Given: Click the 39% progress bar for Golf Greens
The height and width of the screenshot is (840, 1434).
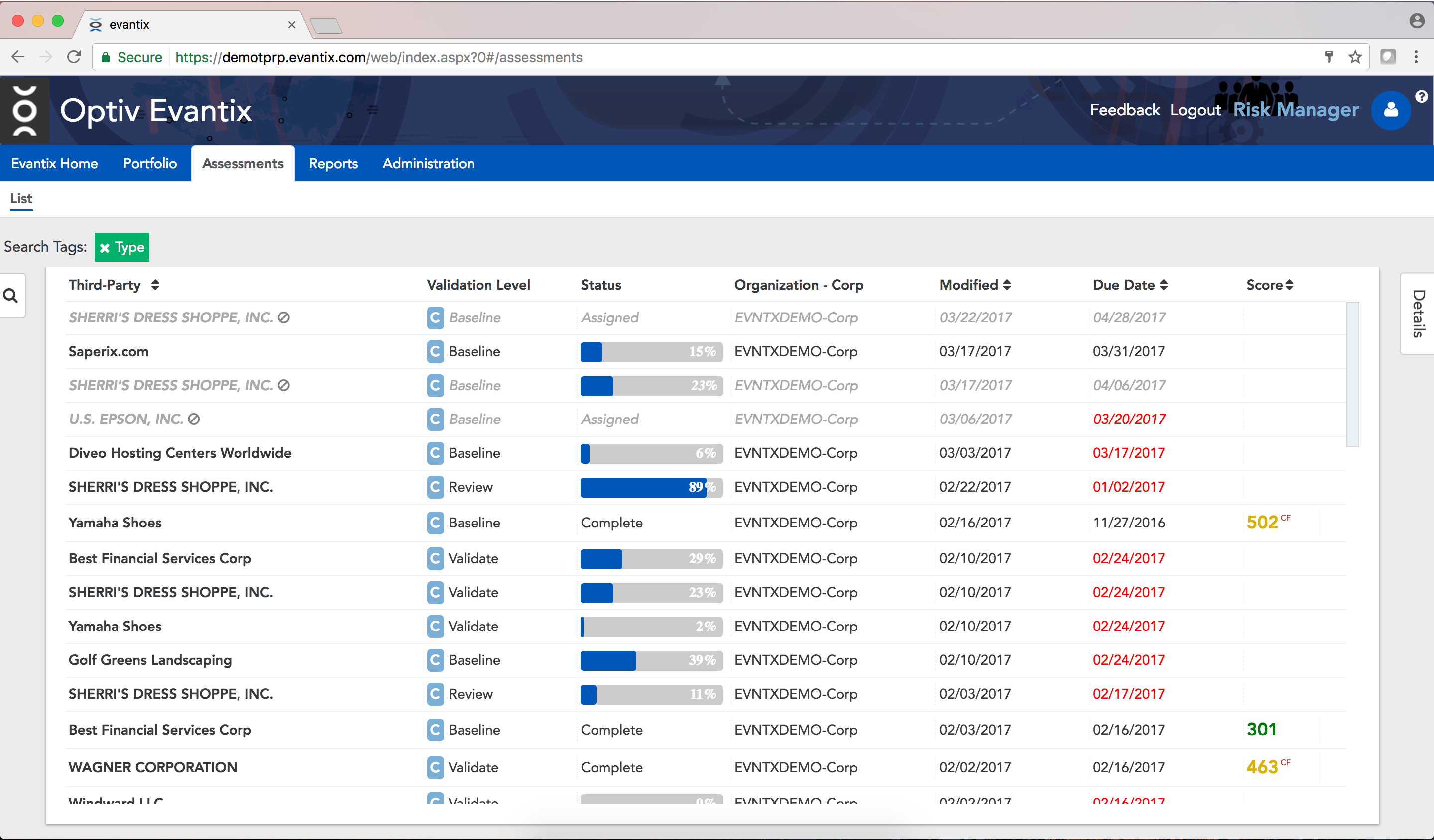Looking at the screenshot, I should click(651, 660).
